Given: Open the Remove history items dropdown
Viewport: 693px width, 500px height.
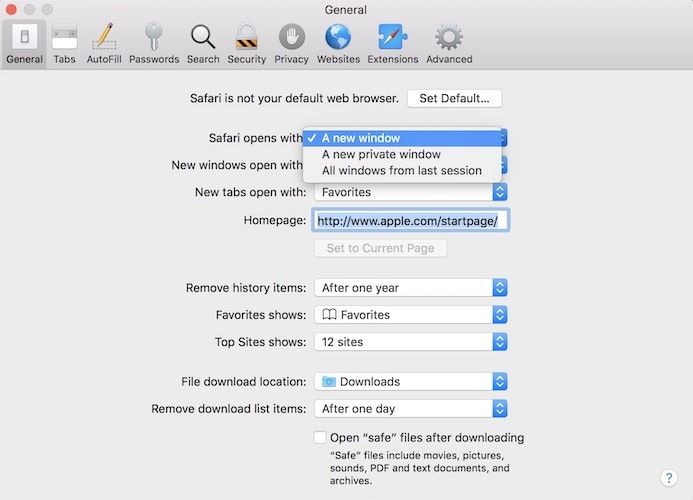Looking at the screenshot, I should click(x=410, y=288).
